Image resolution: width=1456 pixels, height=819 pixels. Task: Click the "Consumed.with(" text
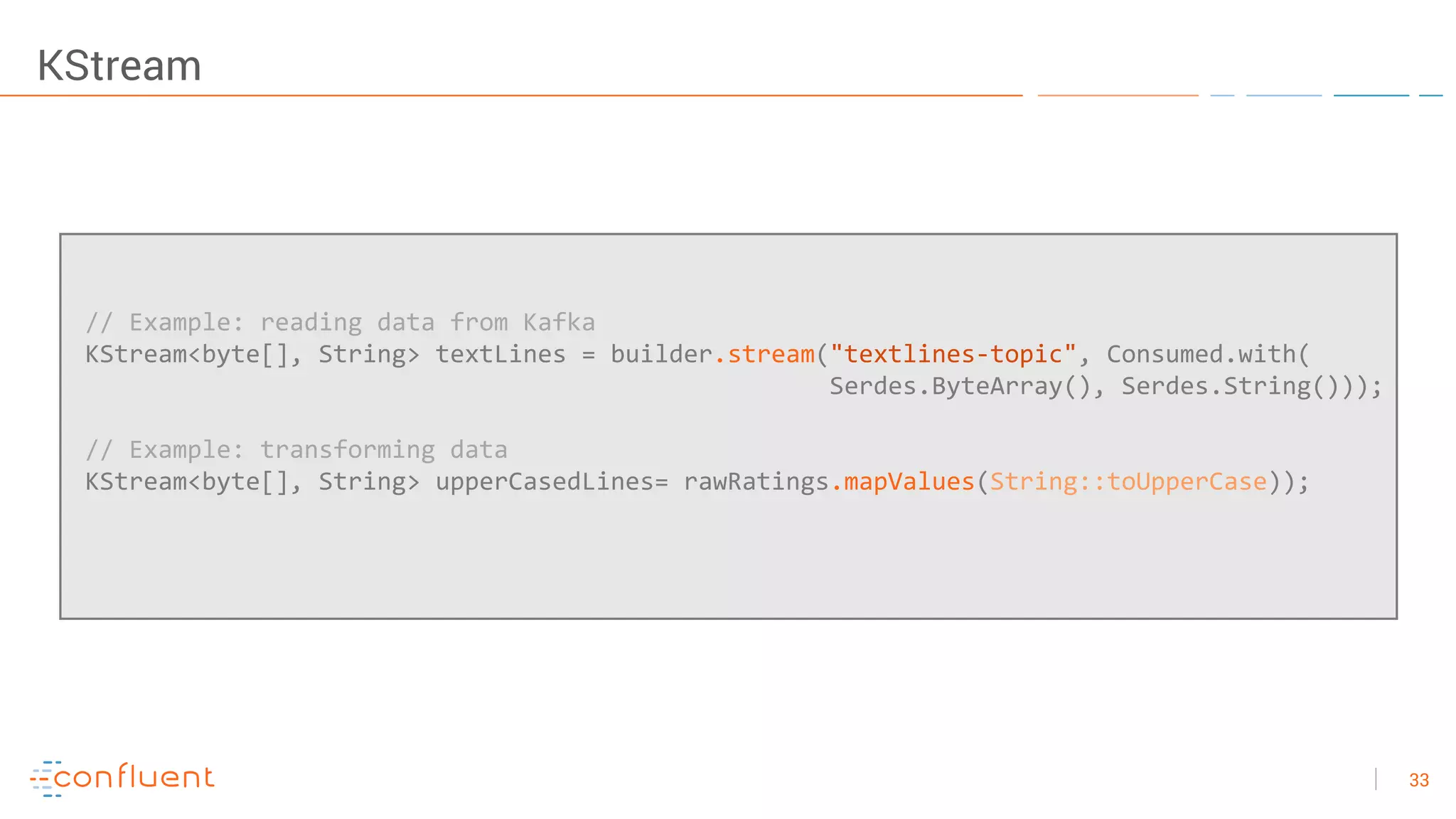pyautogui.click(x=1208, y=354)
